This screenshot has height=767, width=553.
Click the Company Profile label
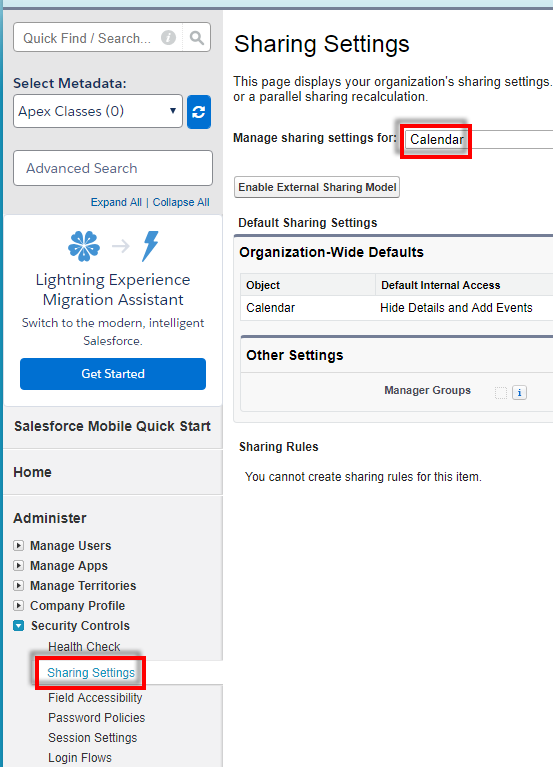coord(78,606)
